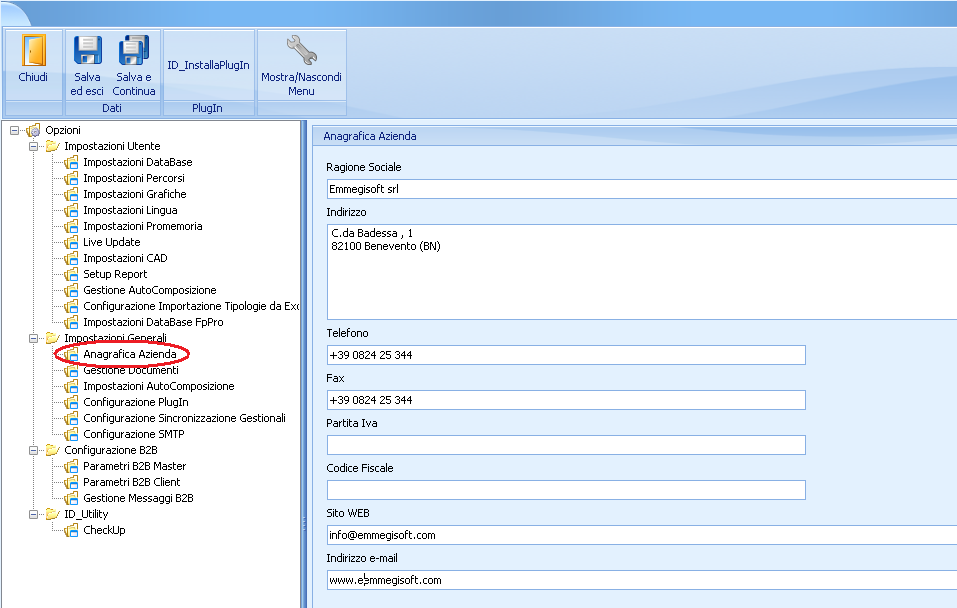
Task: Click the Dati ribbon group label
Action: click(112, 108)
